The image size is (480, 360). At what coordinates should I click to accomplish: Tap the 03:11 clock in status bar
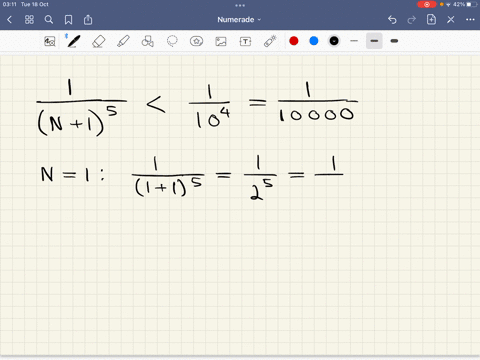coord(9,4)
